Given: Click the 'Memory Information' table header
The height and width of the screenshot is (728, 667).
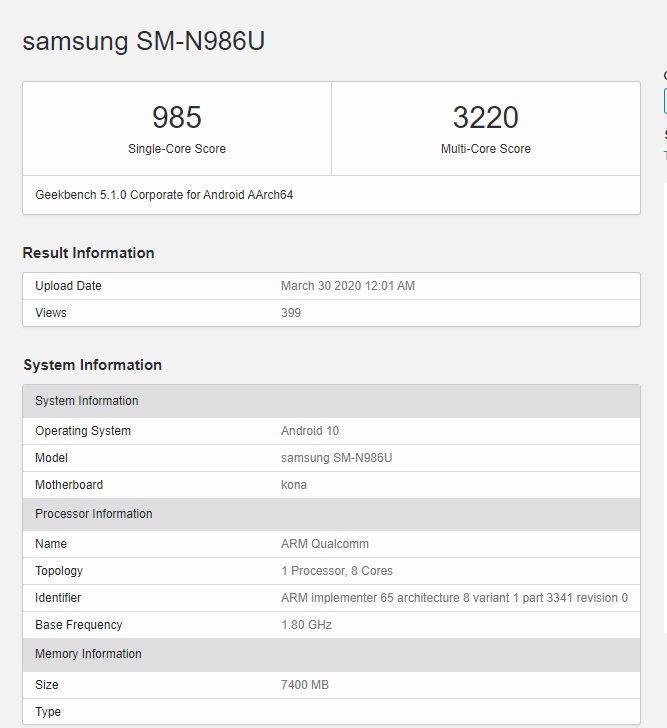Looking at the screenshot, I should [x=331, y=654].
